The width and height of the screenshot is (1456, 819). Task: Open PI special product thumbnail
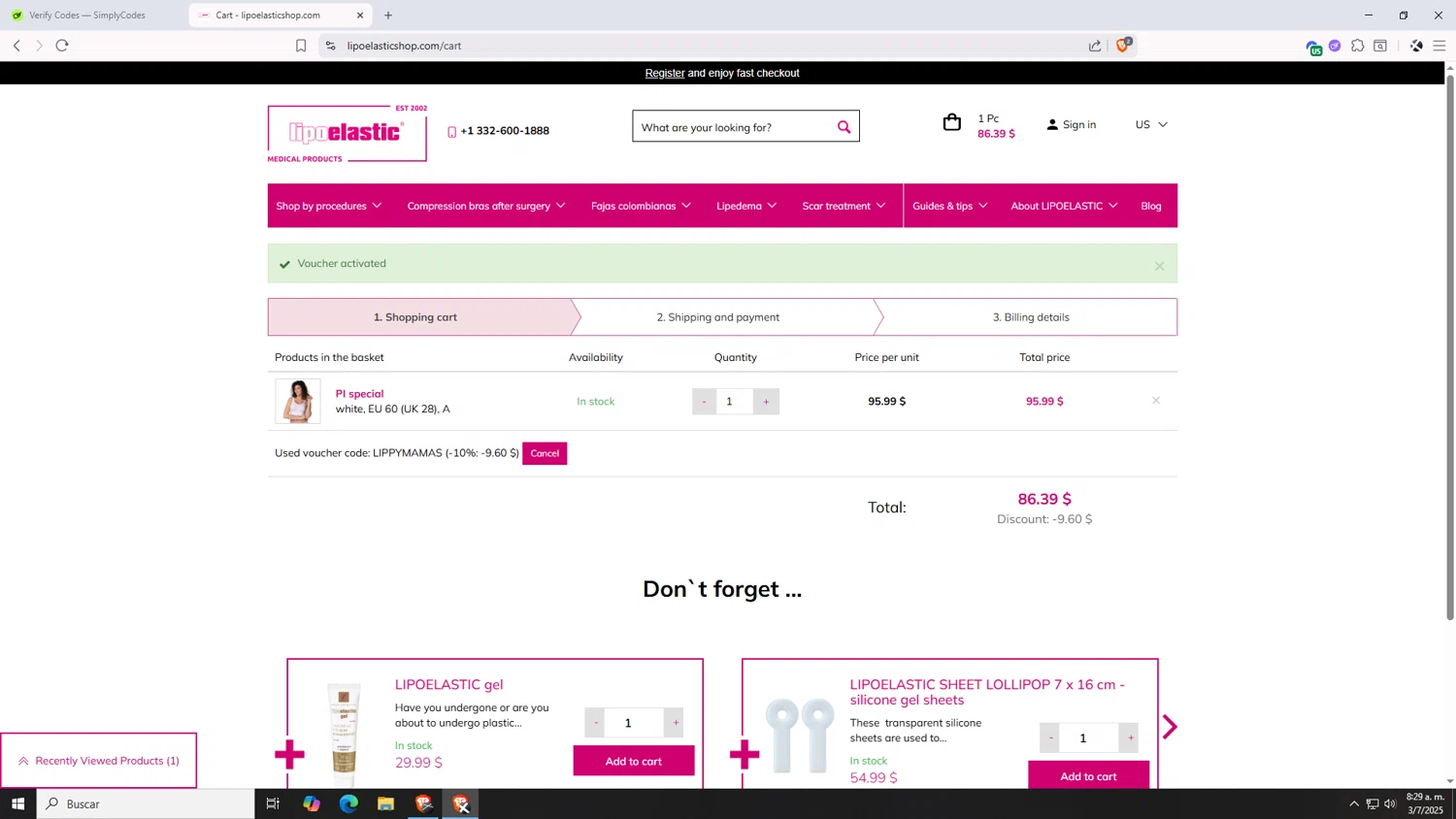coord(298,401)
